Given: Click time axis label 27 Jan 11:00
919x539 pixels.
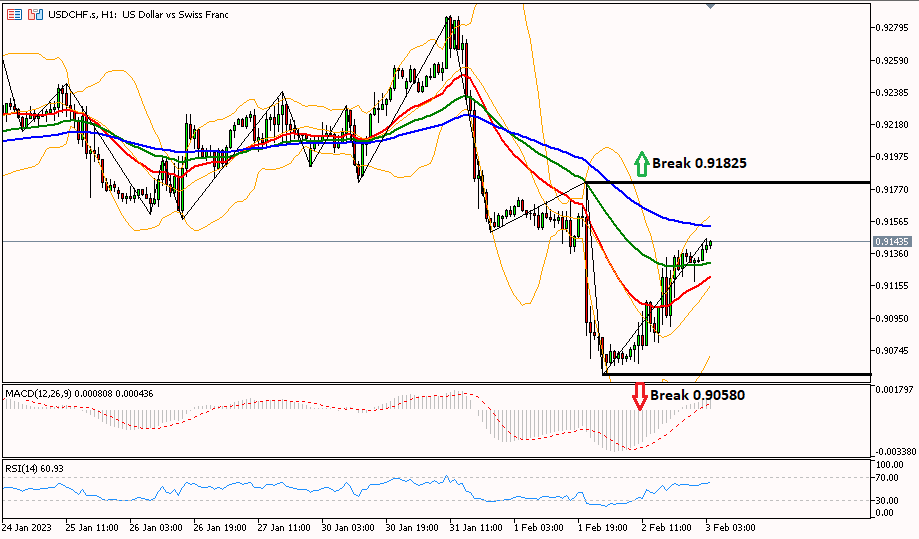Looking at the screenshot, I should tap(284, 527).
